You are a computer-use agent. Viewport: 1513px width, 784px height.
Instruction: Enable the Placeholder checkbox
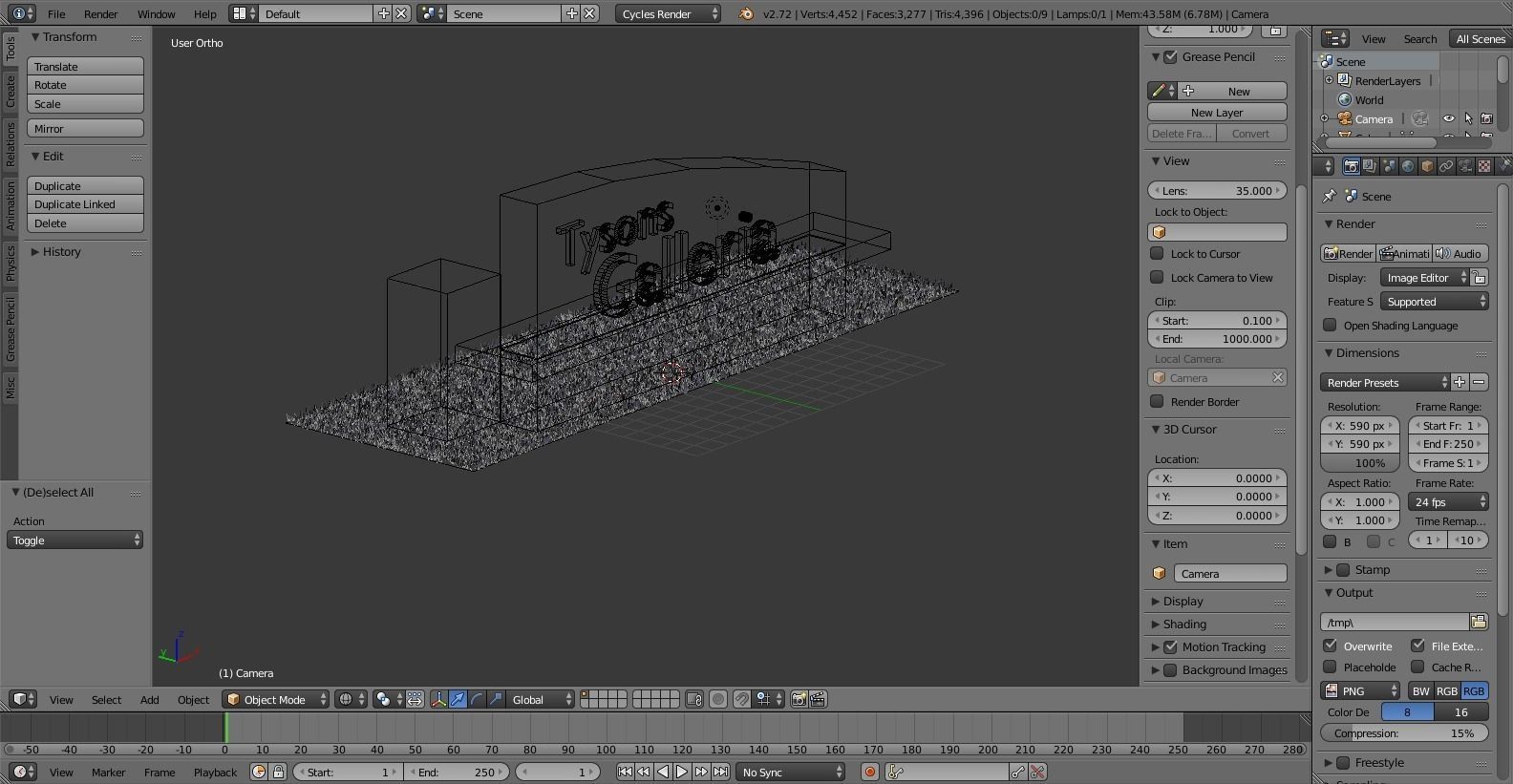click(1330, 667)
